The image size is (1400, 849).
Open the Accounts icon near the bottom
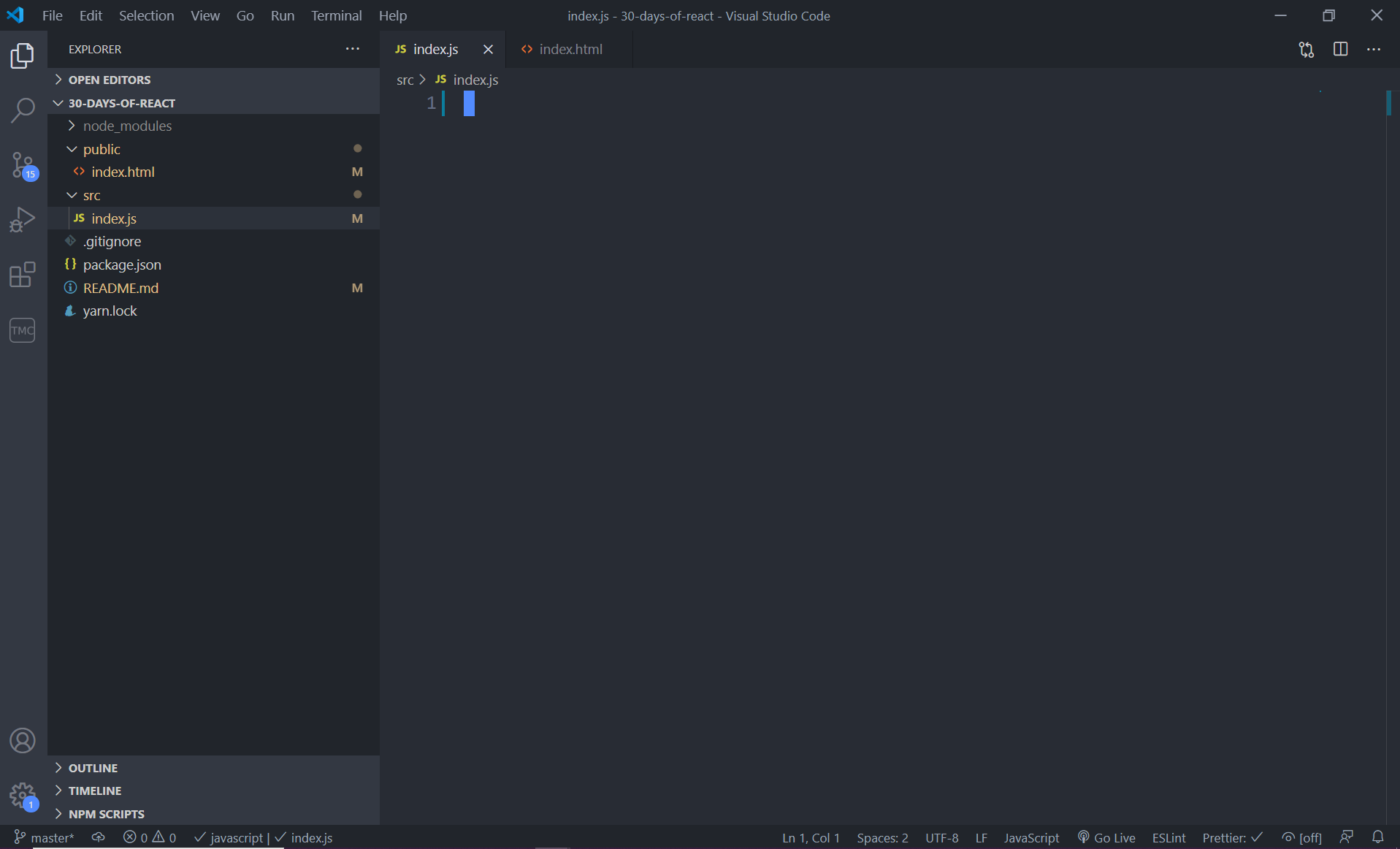(22, 740)
